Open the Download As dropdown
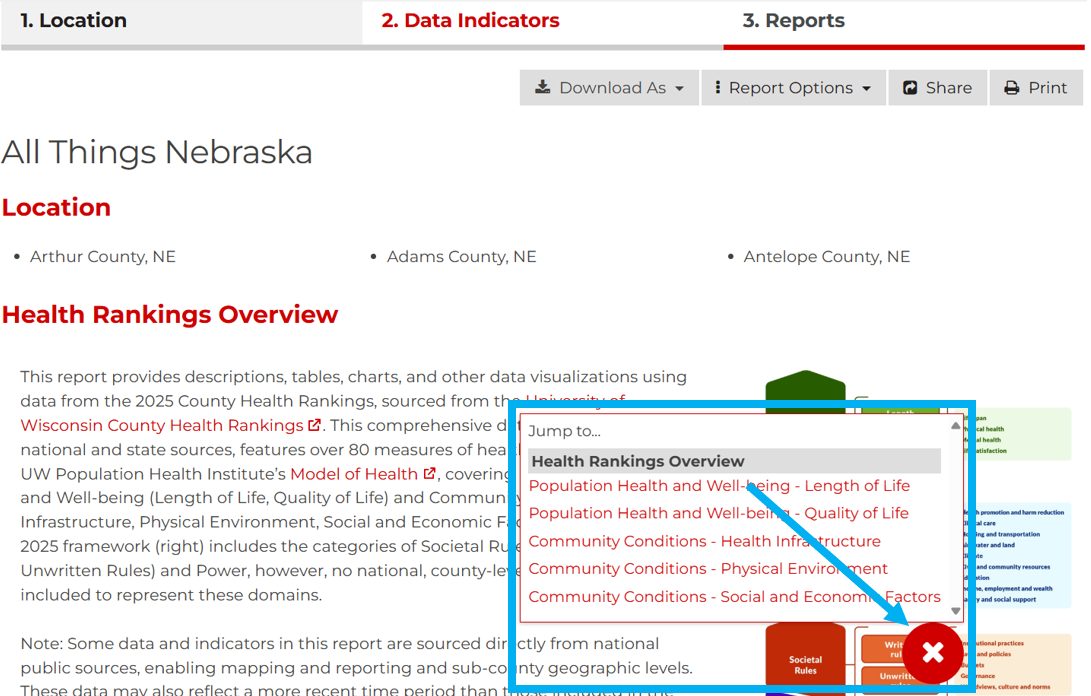Viewport: 1091px width, 696px height. [x=609, y=88]
